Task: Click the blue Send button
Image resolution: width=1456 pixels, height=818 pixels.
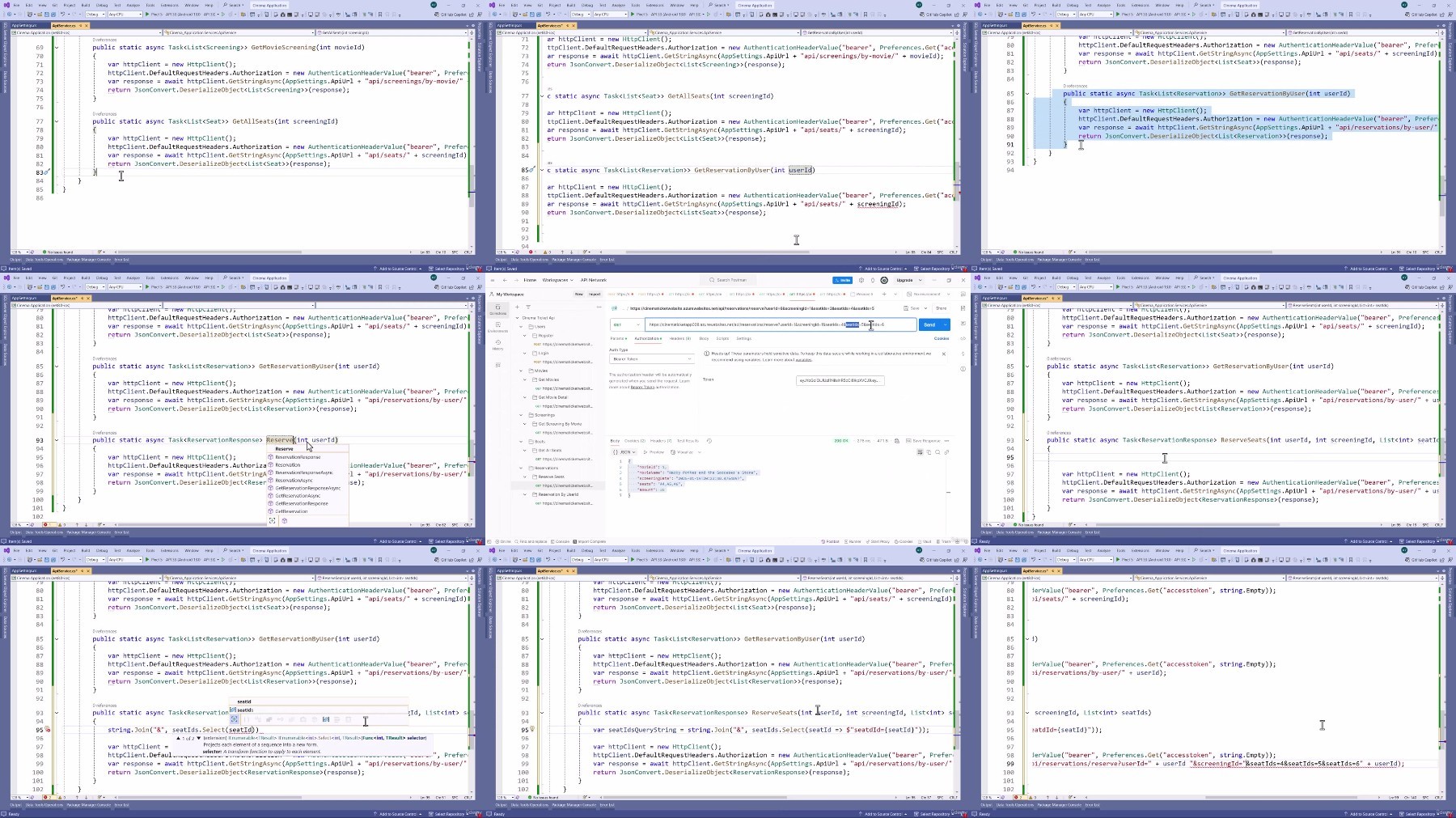Action: click(x=929, y=324)
